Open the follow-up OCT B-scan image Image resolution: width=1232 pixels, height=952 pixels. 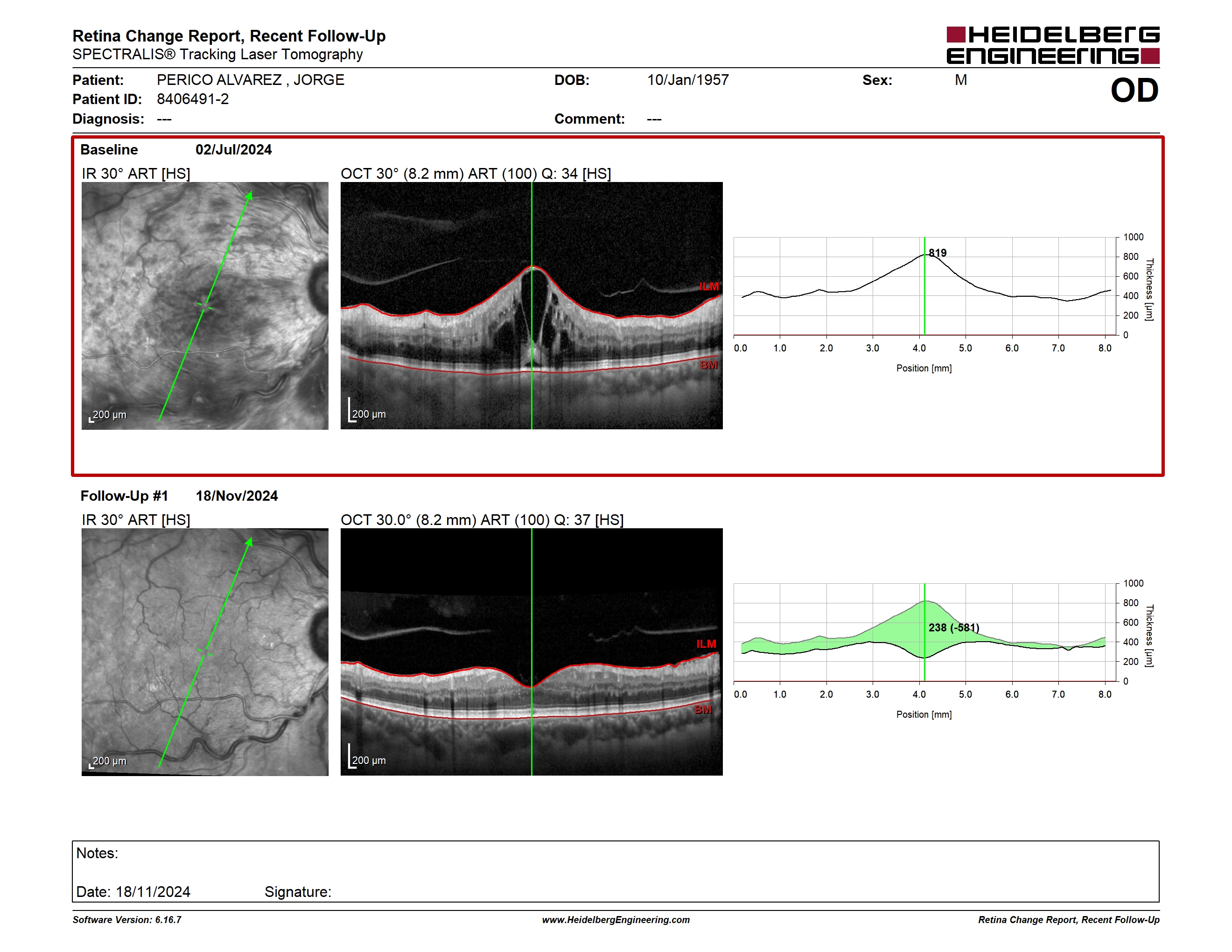point(532,652)
